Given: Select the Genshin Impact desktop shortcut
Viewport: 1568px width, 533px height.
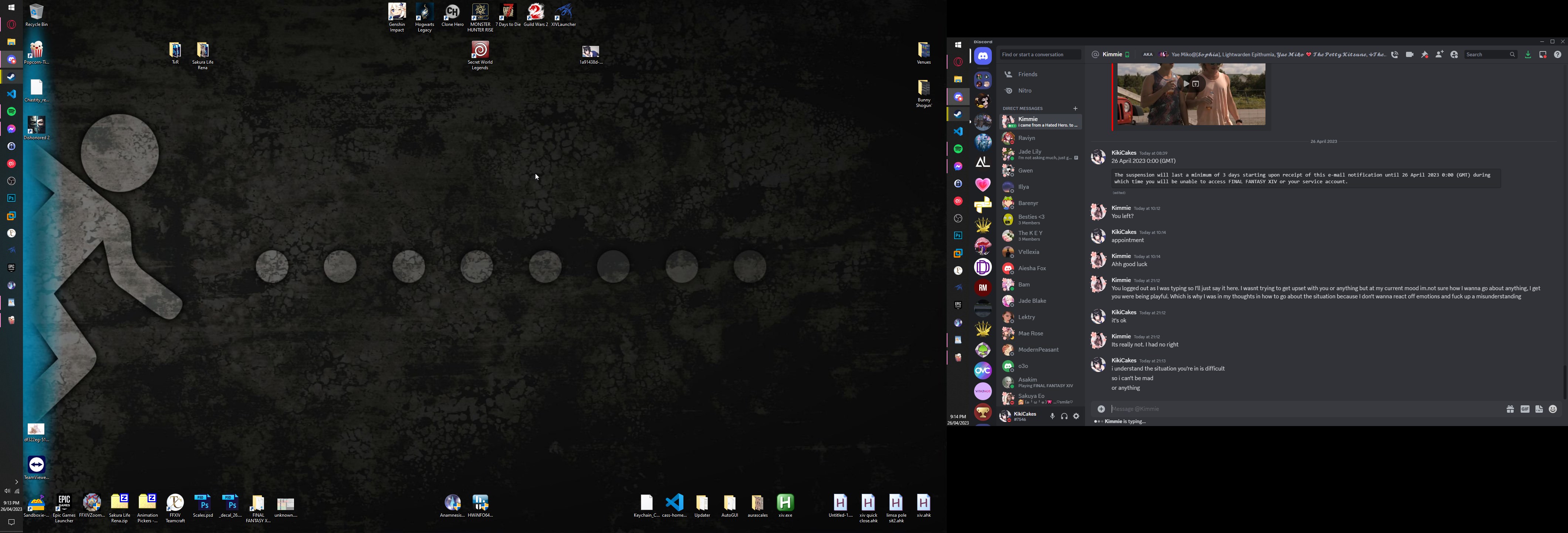Looking at the screenshot, I should click(397, 18).
